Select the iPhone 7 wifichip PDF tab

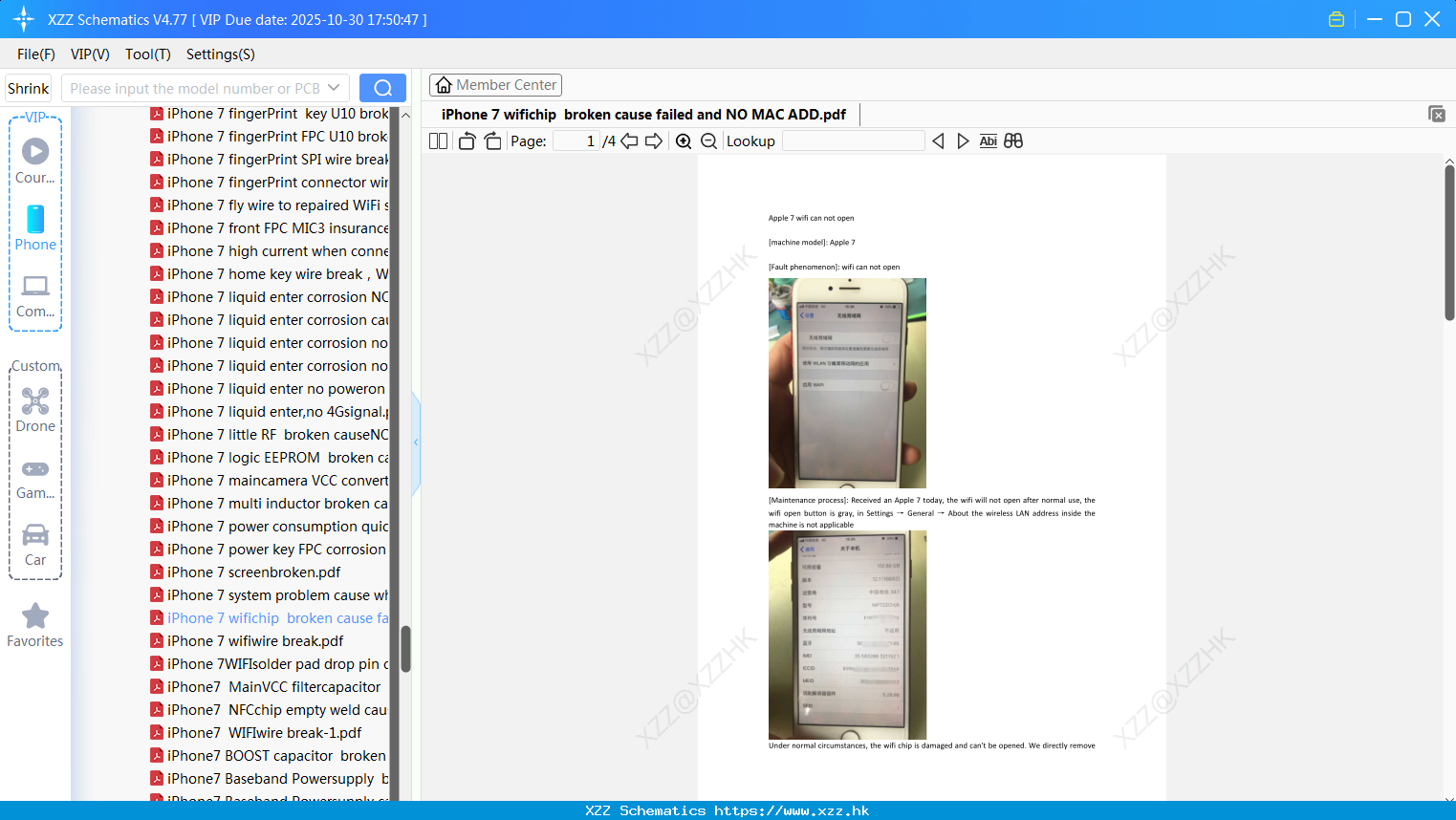tap(643, 115)
